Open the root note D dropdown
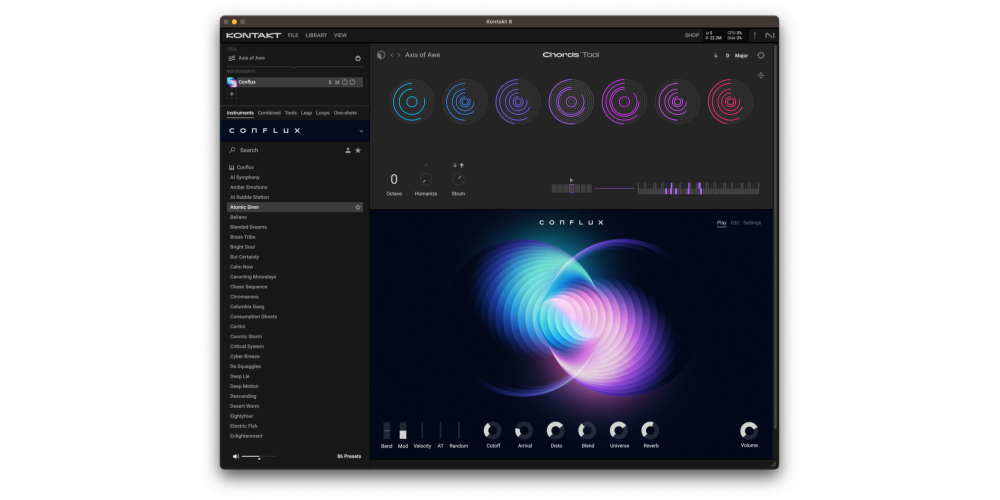This screenshot has width=1000, height=500. 727,56
